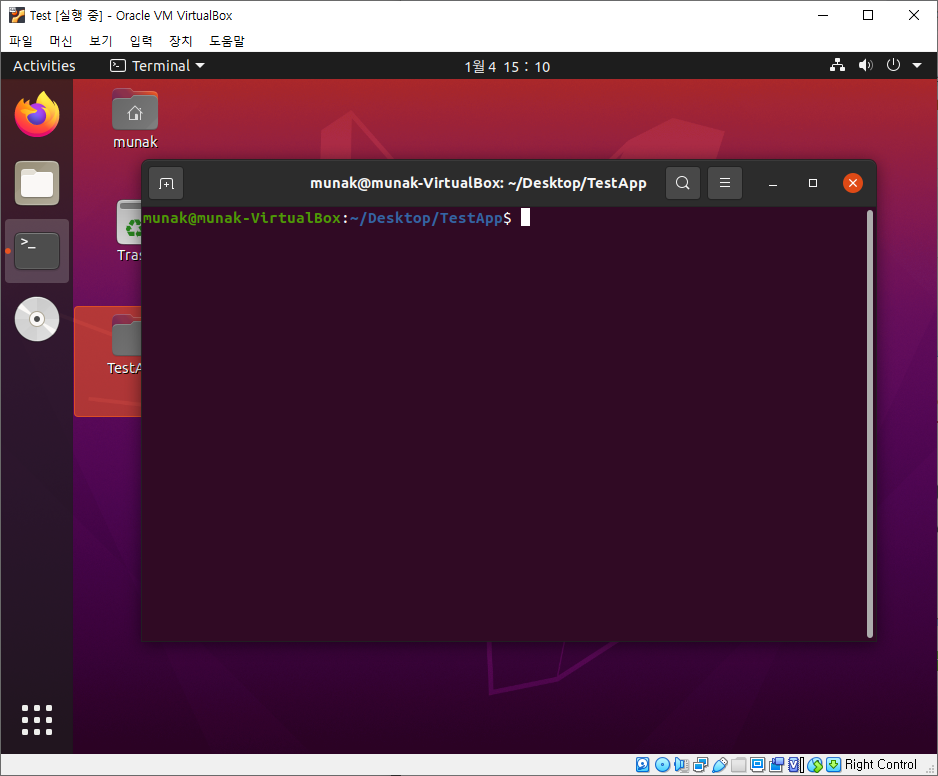The width and height of the screenshot is (938, 776).
Task: Open the Terminal app menu dropdown
Action: coord(157,66)
